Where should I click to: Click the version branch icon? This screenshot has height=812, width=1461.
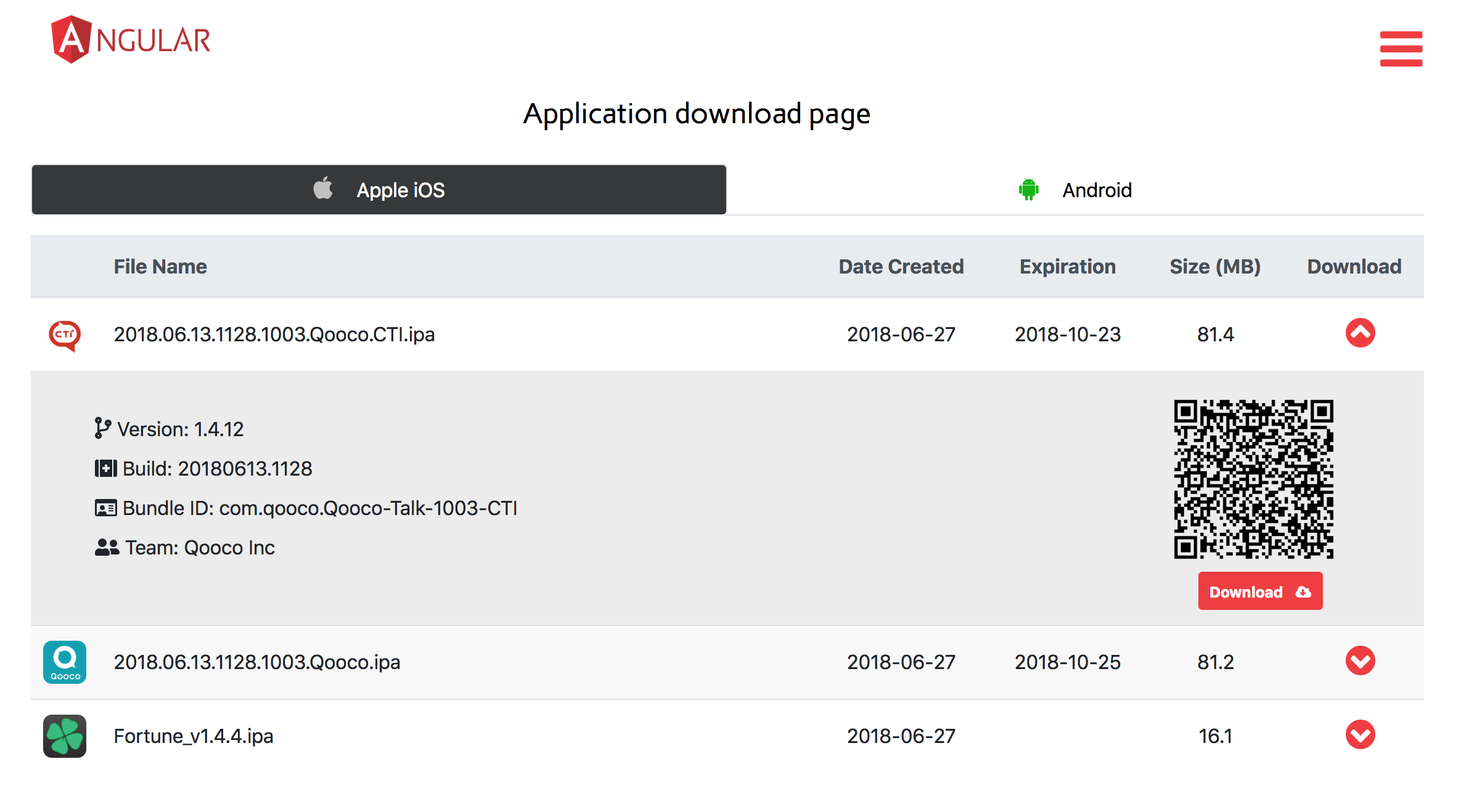102,428
